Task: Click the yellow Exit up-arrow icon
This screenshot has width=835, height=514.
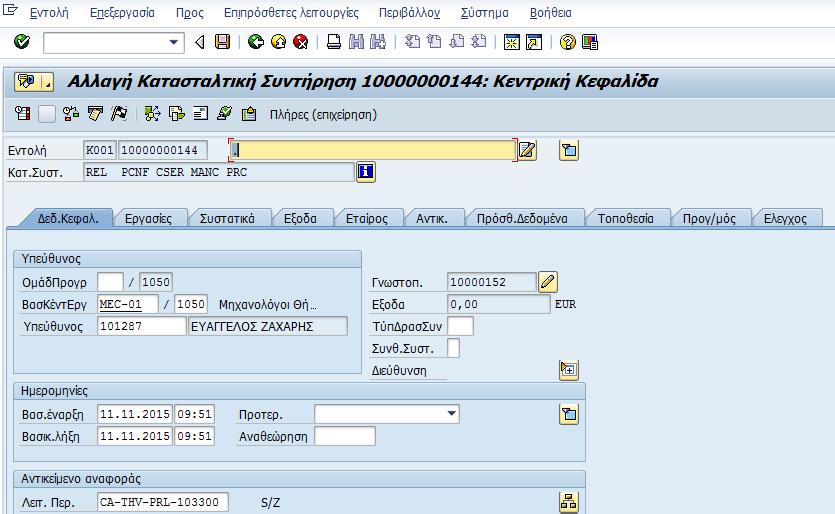Action: tap(279, 42)
